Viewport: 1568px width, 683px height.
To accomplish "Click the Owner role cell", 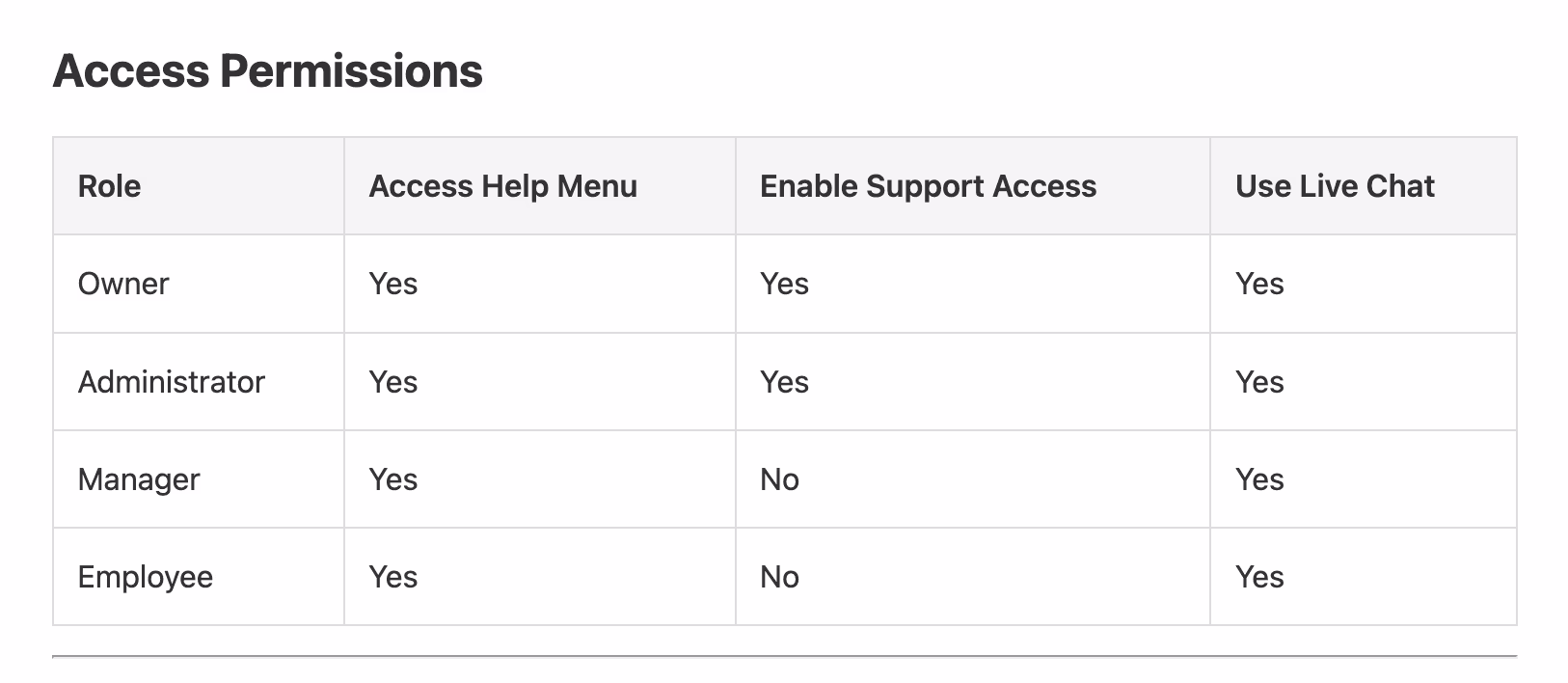I will coord(123,284).
